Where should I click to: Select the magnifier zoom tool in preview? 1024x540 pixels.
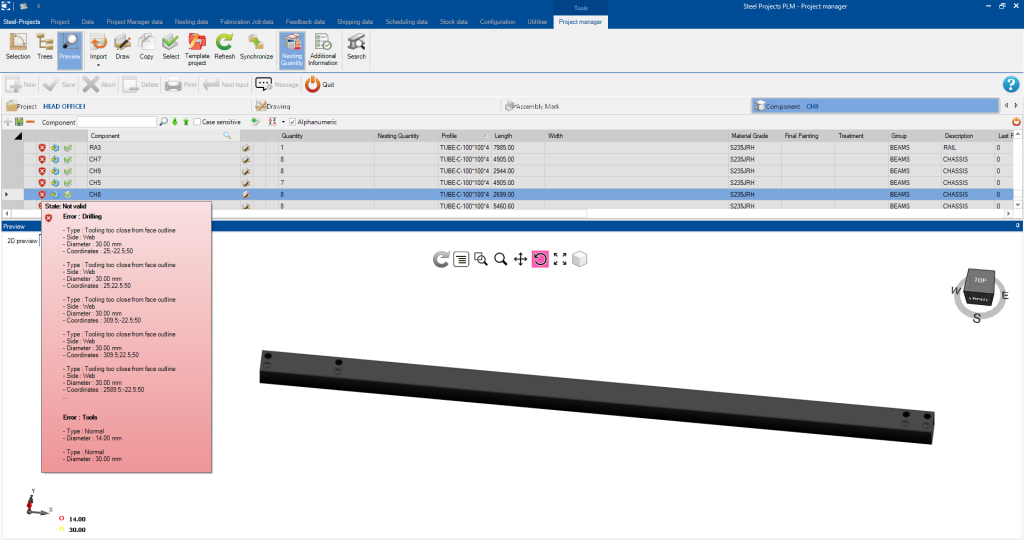[x=500, y=259]
